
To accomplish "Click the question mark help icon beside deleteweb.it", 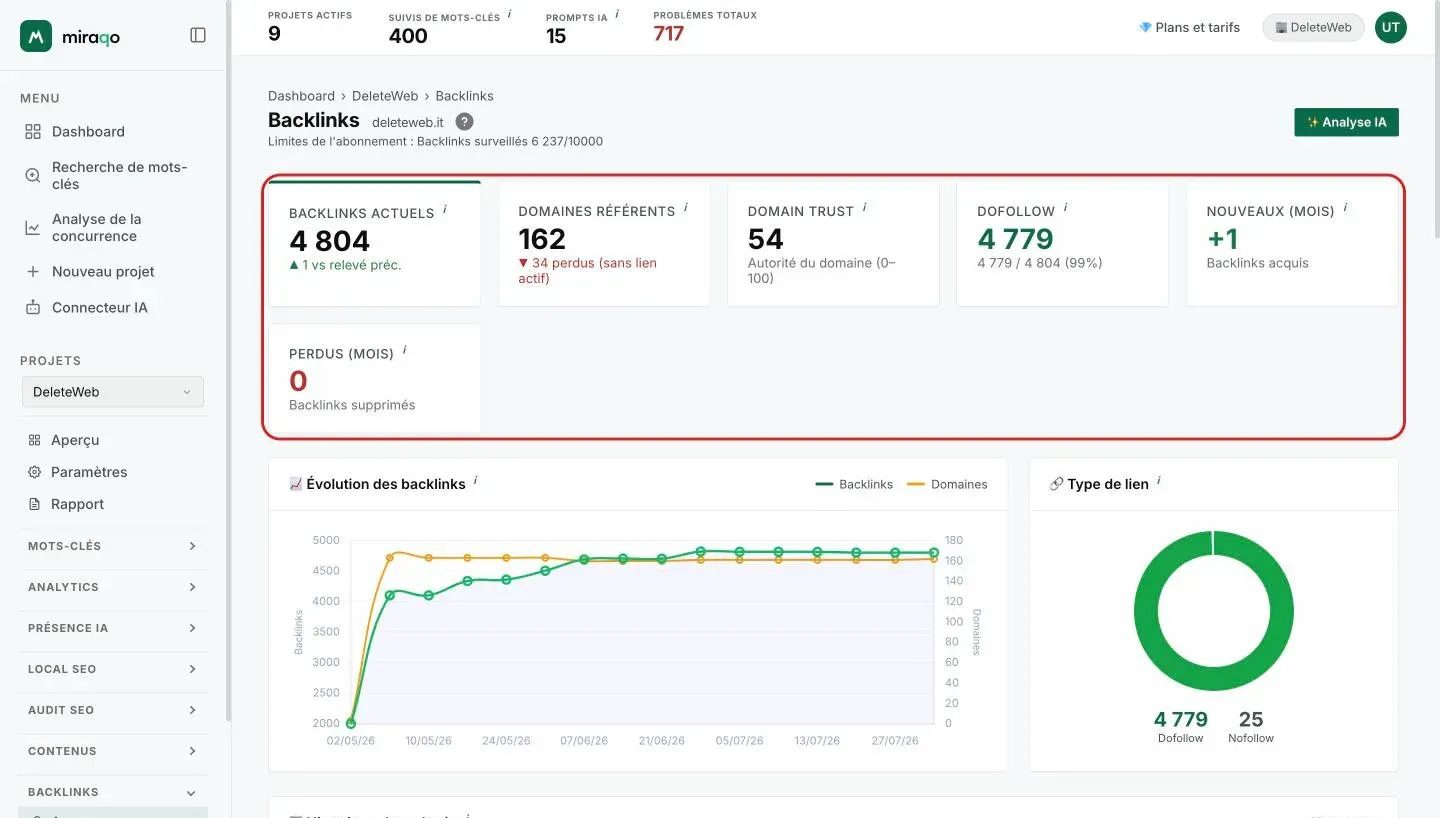I will point(464,121).
